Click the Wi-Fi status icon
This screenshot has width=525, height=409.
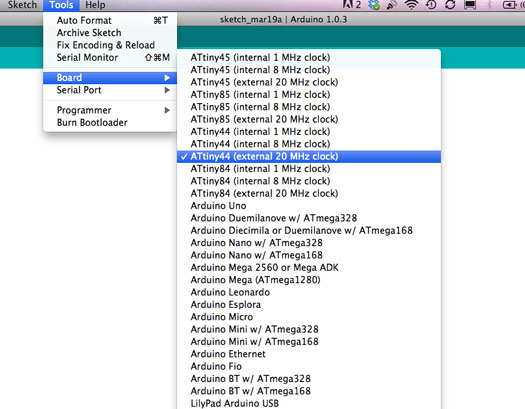coord(411,5)
